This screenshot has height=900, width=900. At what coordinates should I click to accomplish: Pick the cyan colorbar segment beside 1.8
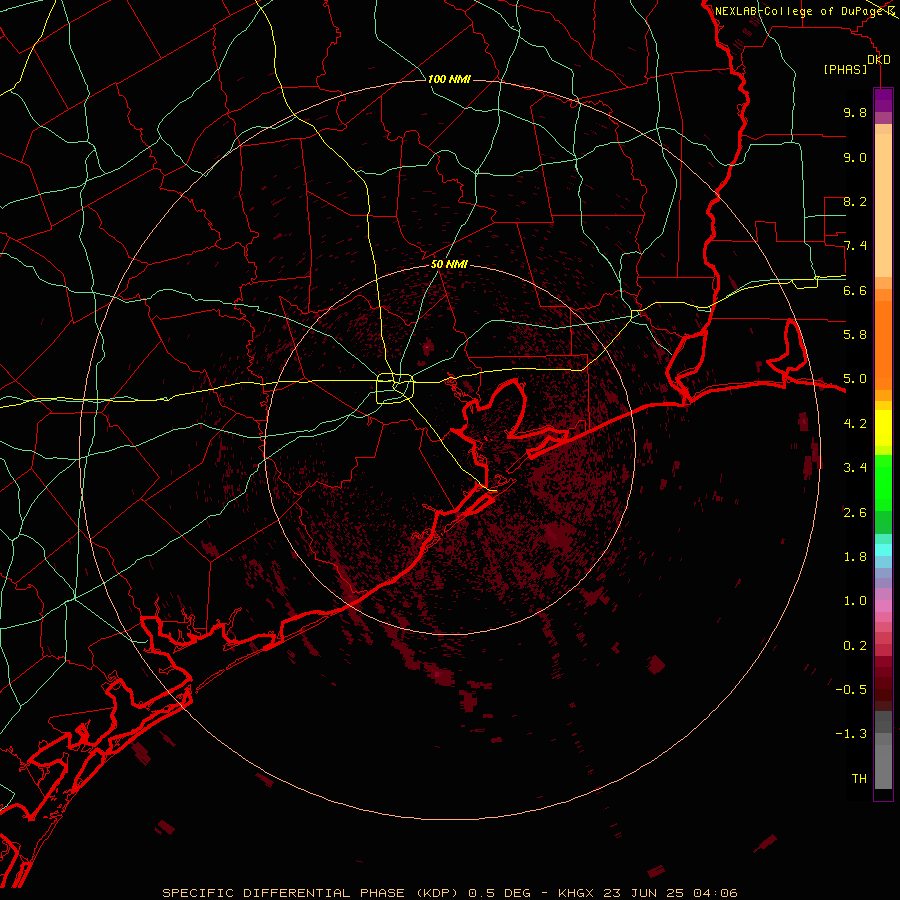click(883, 550)
